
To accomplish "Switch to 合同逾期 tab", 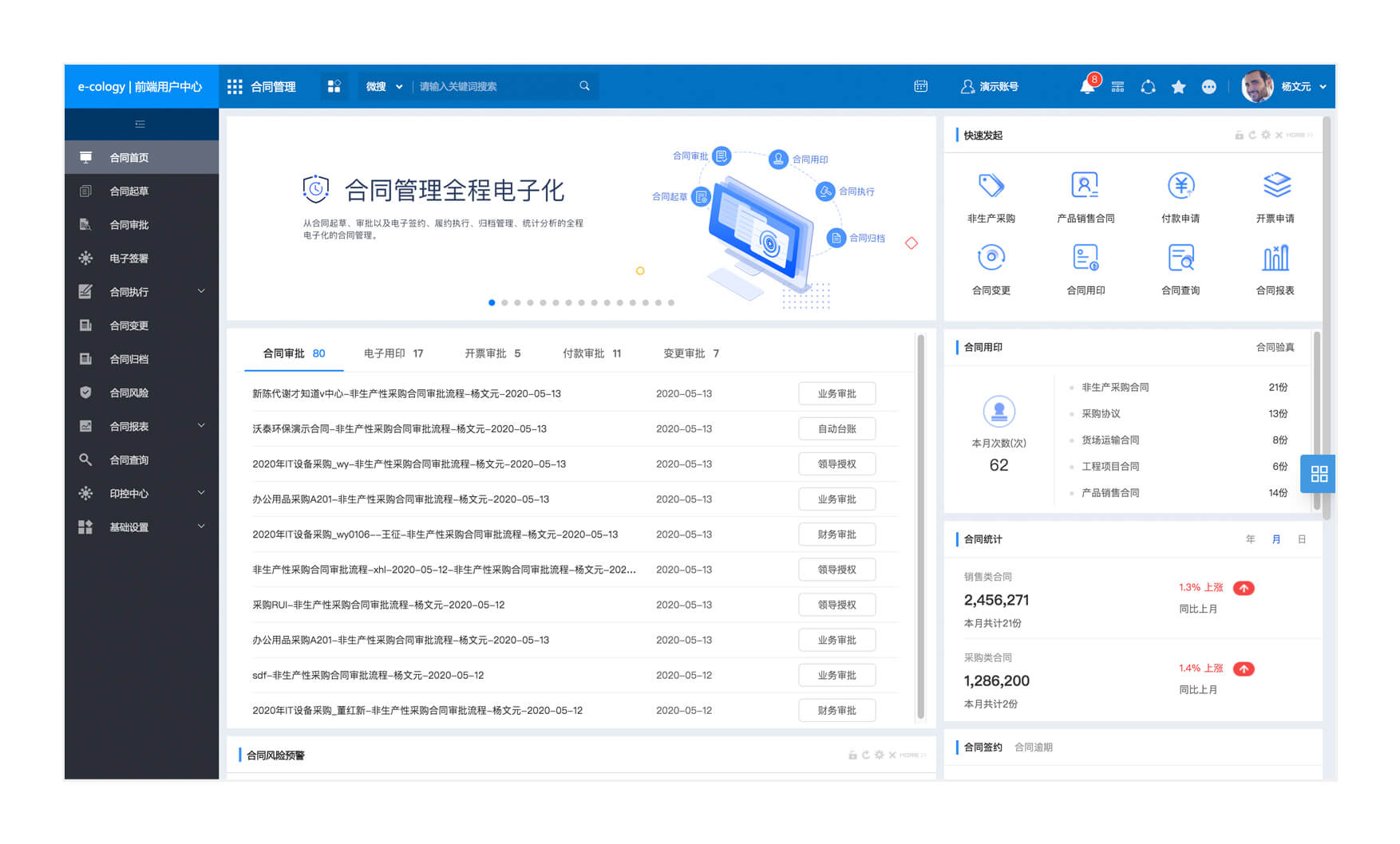I will [x=1033, y=747].
